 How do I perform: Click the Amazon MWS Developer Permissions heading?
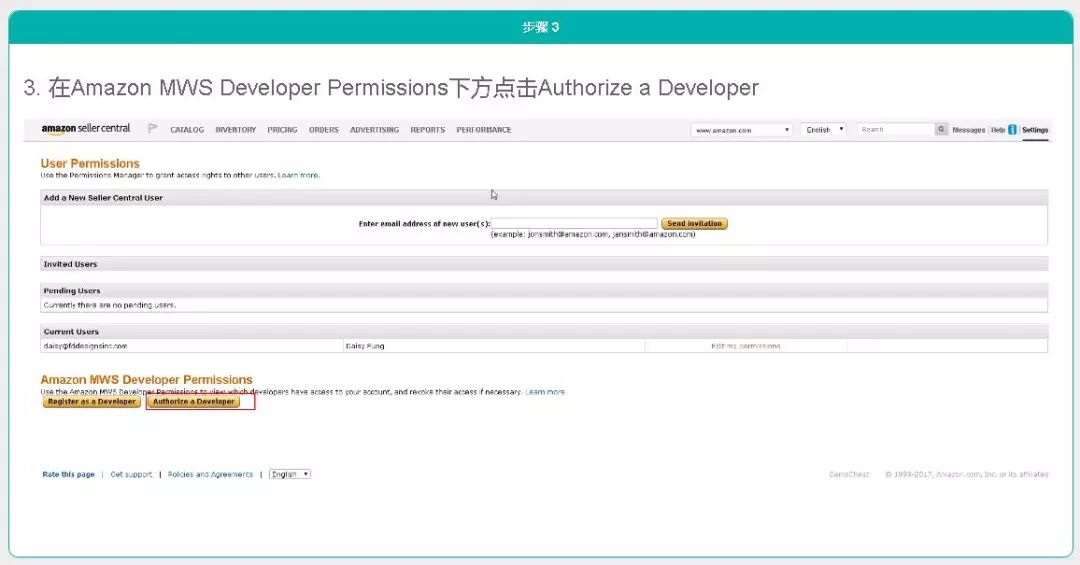[146, 380]
